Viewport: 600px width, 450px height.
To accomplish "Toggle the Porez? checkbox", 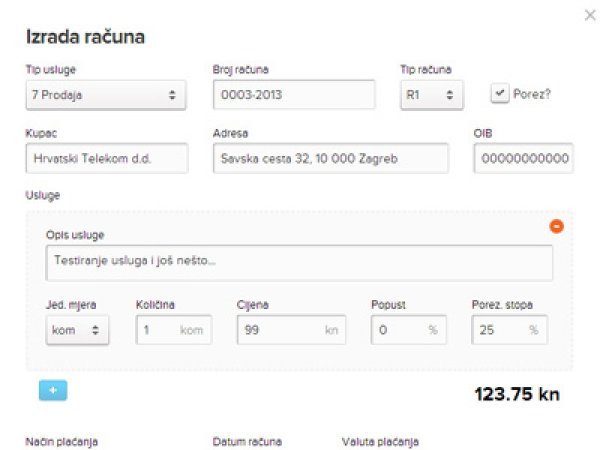I will [500, 94].
